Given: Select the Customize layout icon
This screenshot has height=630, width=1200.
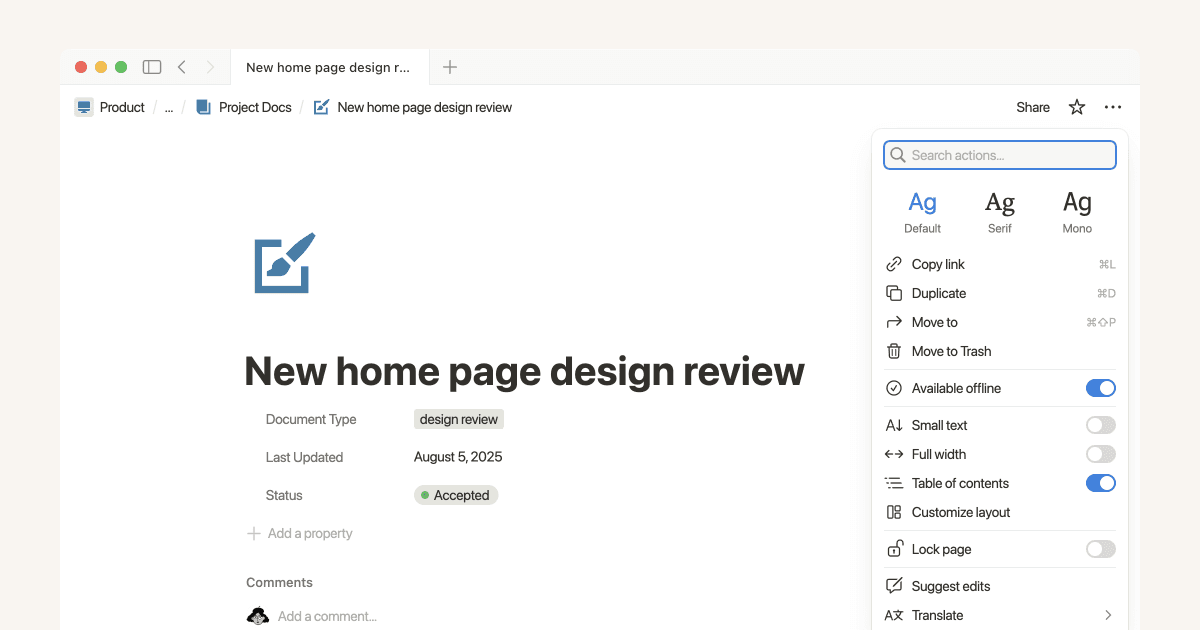Looking at the screenshot, I should pos(894,512).
